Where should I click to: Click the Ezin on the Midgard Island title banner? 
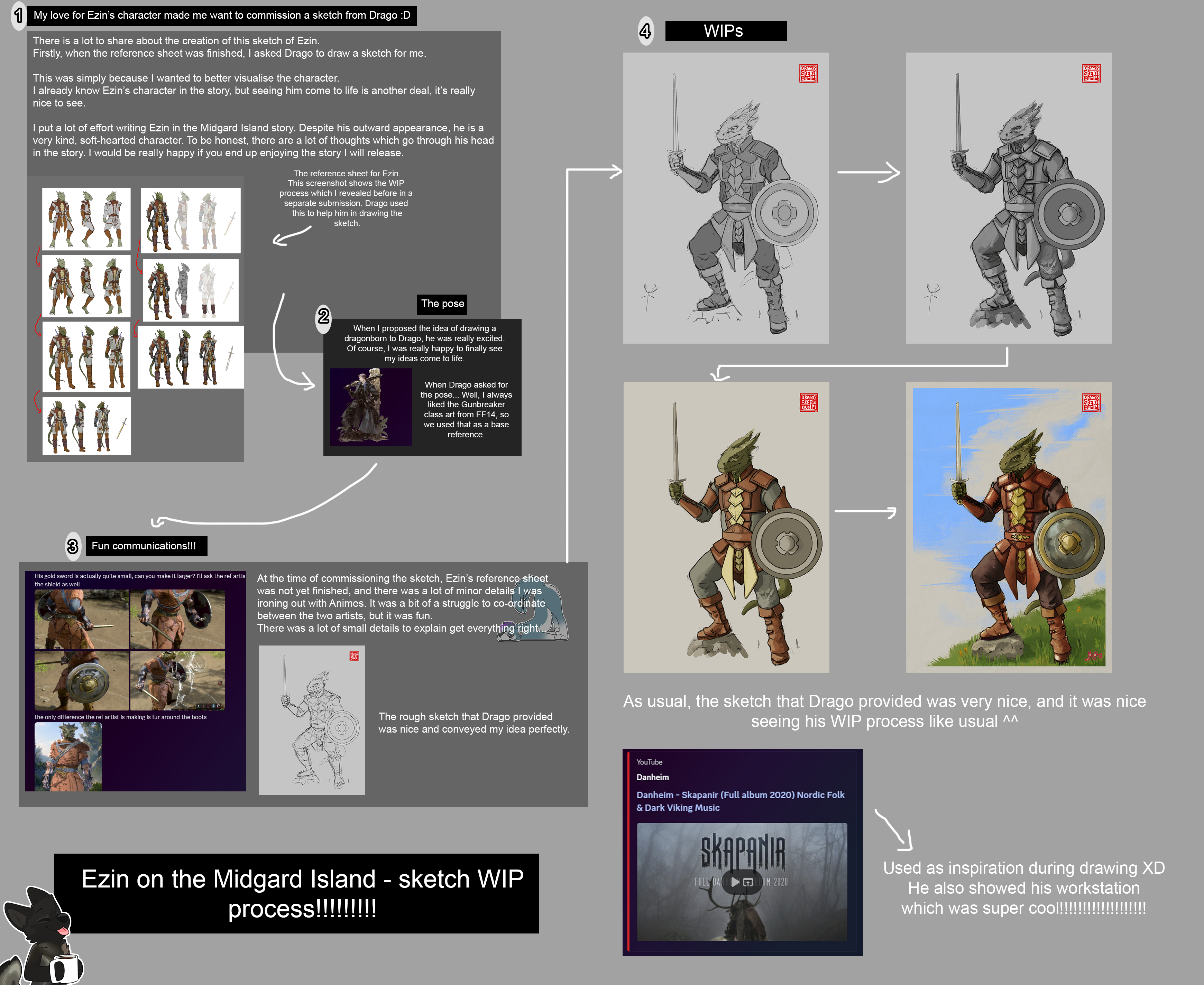[296, 893]
